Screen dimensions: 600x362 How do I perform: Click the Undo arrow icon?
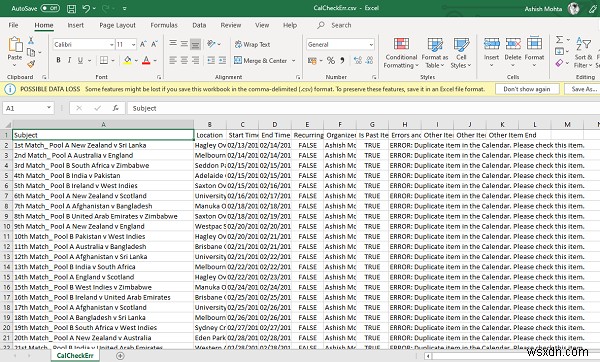[86, 8]
